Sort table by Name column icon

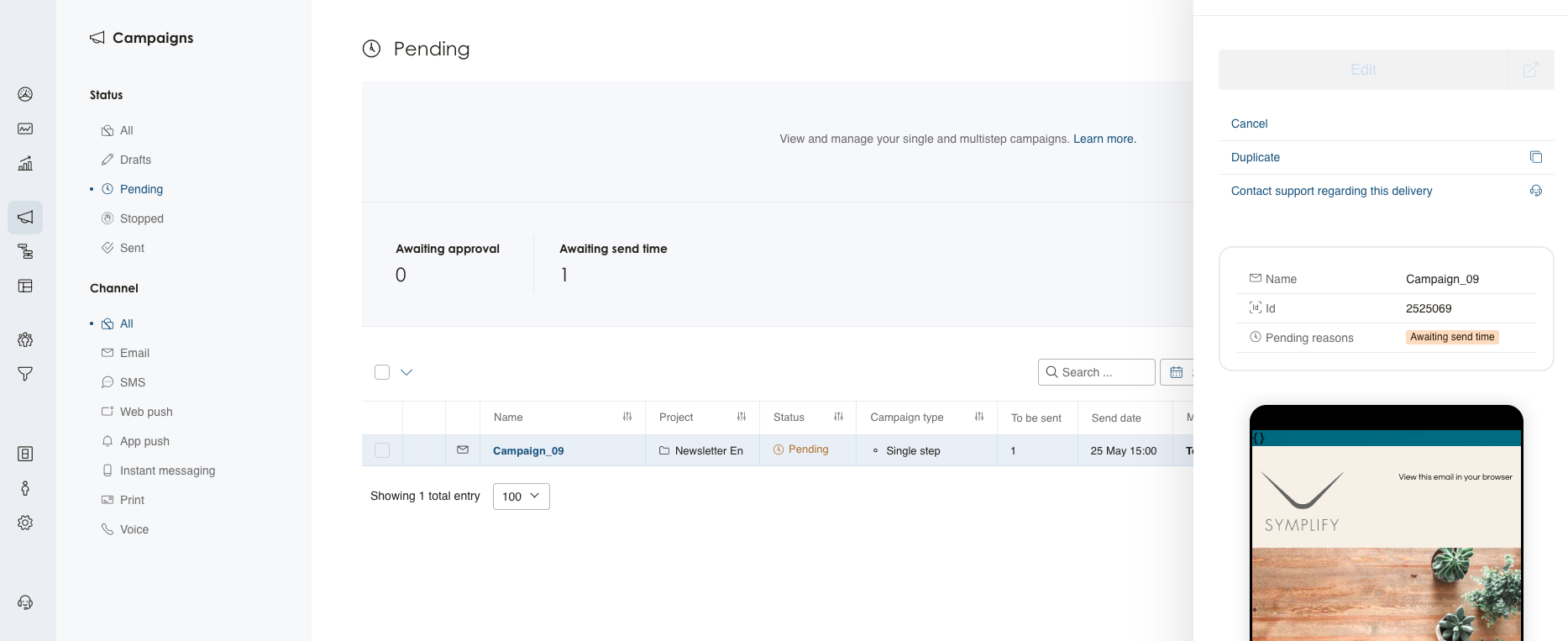point(627,418)
